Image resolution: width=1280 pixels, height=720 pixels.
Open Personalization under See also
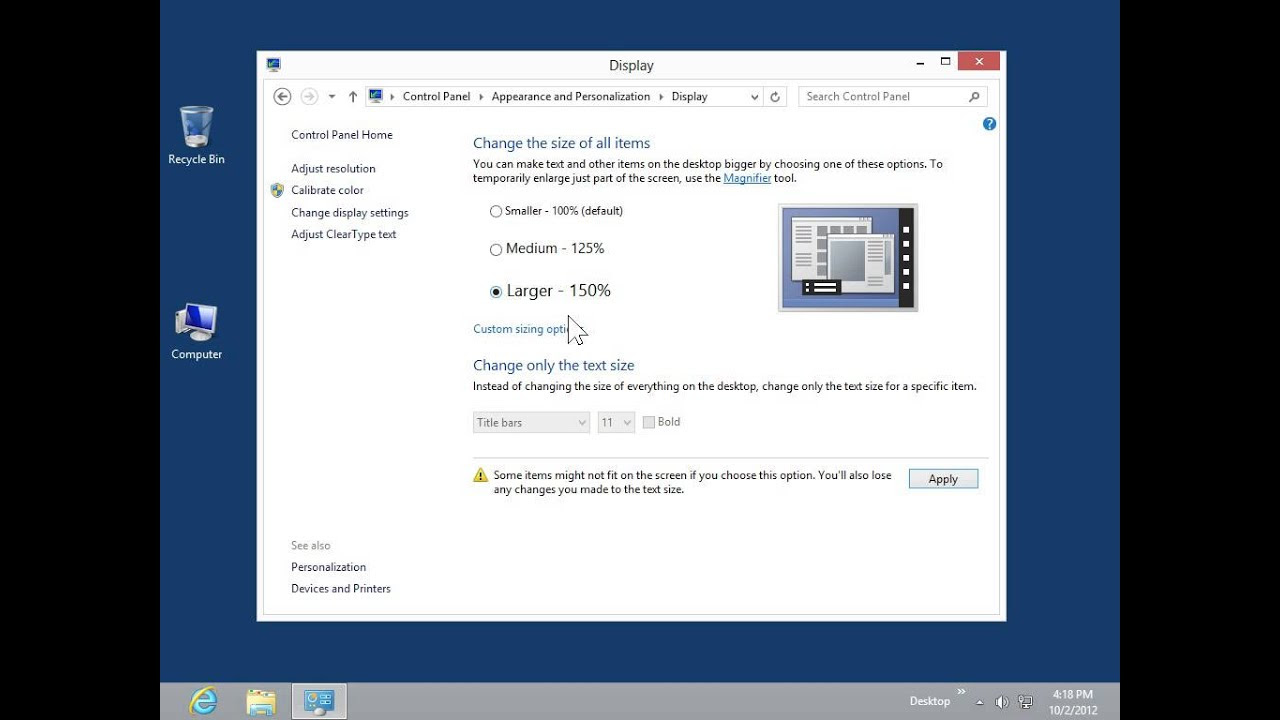tap(328, 567)
